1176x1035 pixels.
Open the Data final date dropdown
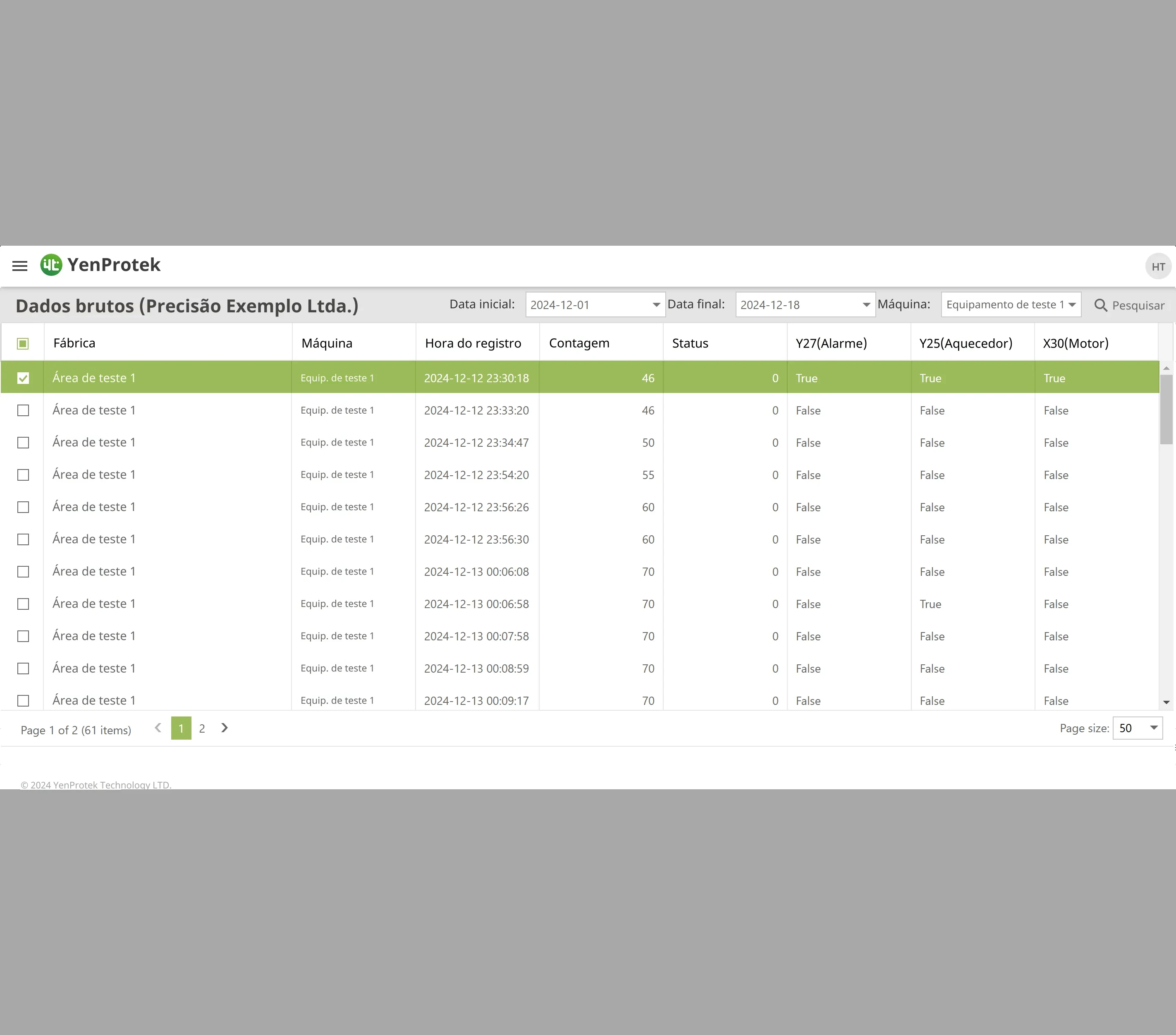[866, 304]
